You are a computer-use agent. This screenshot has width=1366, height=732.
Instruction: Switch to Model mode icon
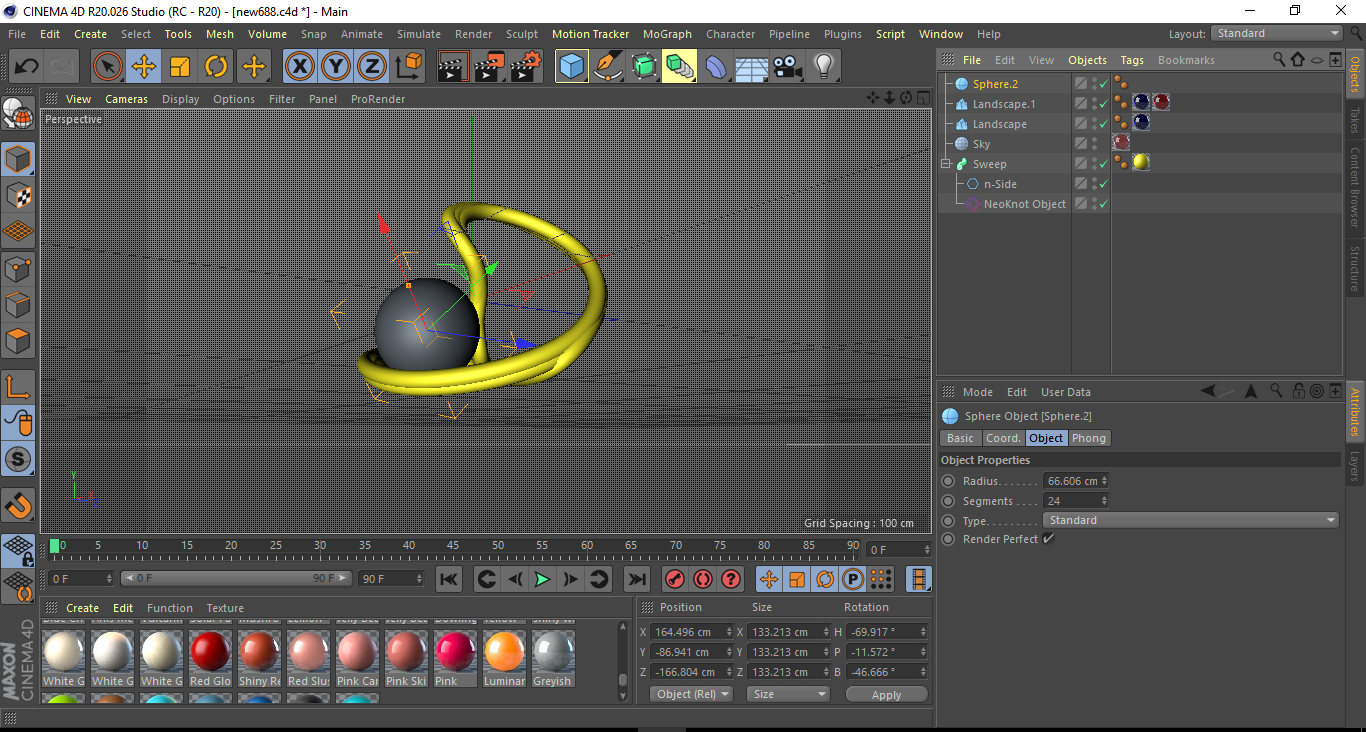tap(18, 159)
